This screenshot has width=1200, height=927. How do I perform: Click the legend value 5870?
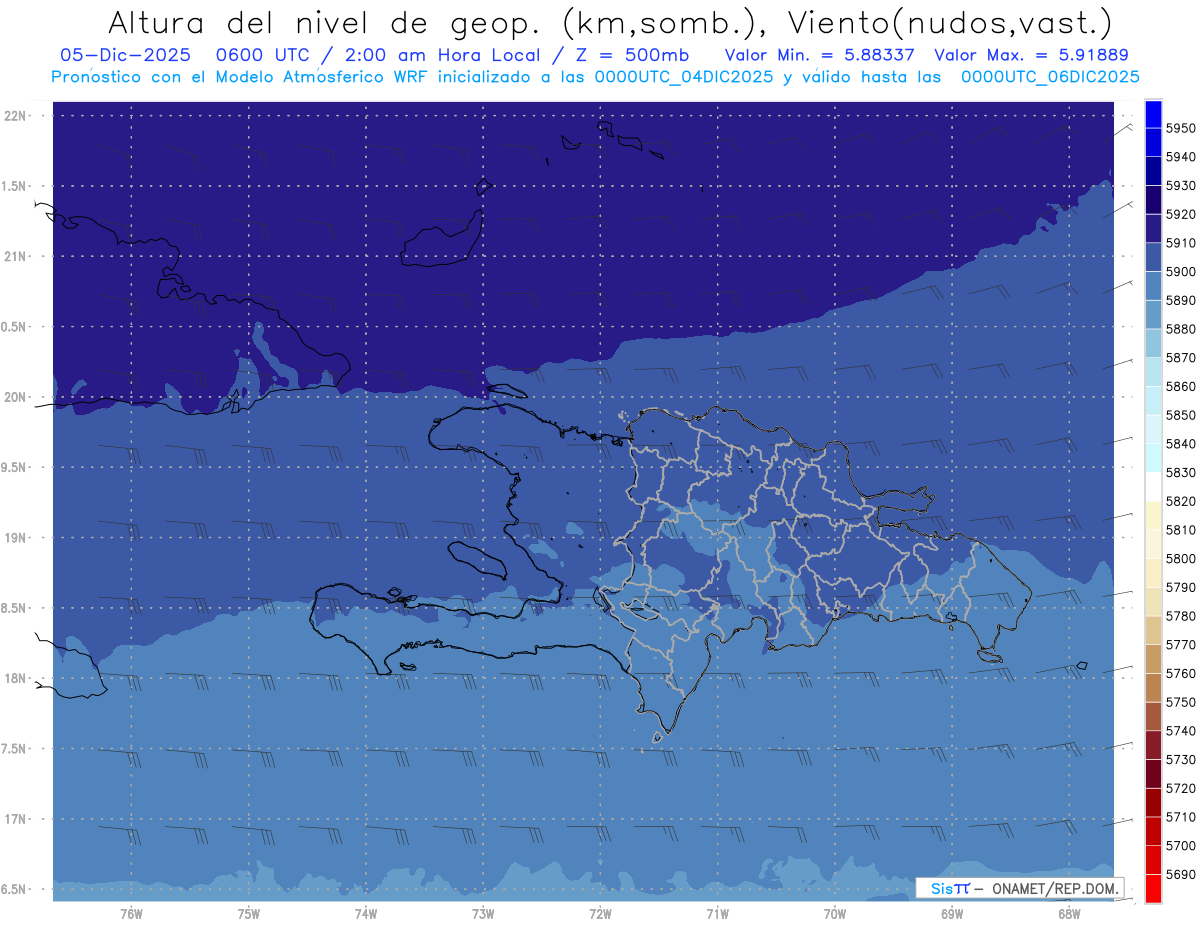click(x=1180, y=358)
